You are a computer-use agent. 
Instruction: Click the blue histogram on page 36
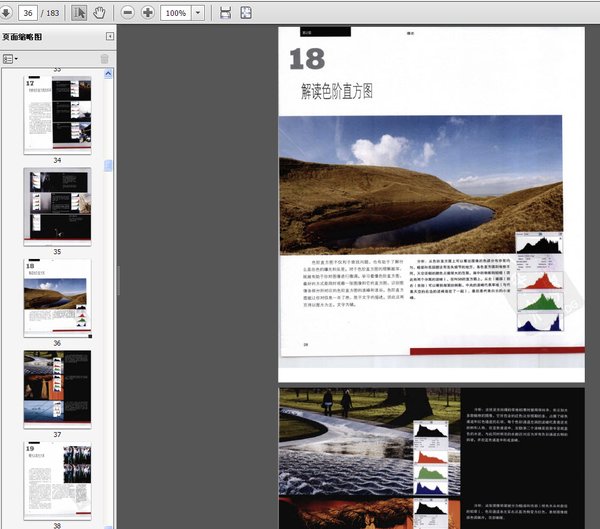click(x=540, y=322)
